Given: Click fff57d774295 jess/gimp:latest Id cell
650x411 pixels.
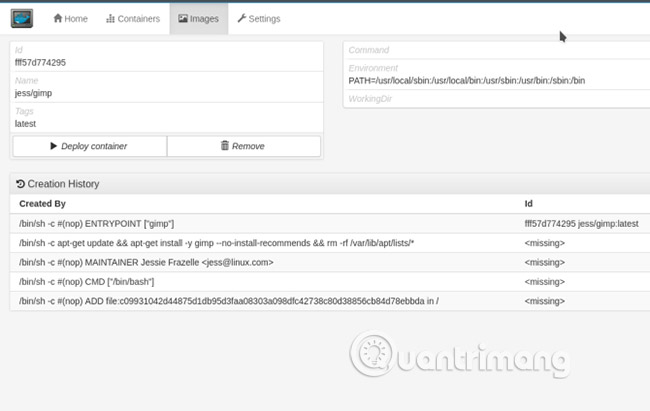Looking at the screenshot, I should click(x=581, y=224).
